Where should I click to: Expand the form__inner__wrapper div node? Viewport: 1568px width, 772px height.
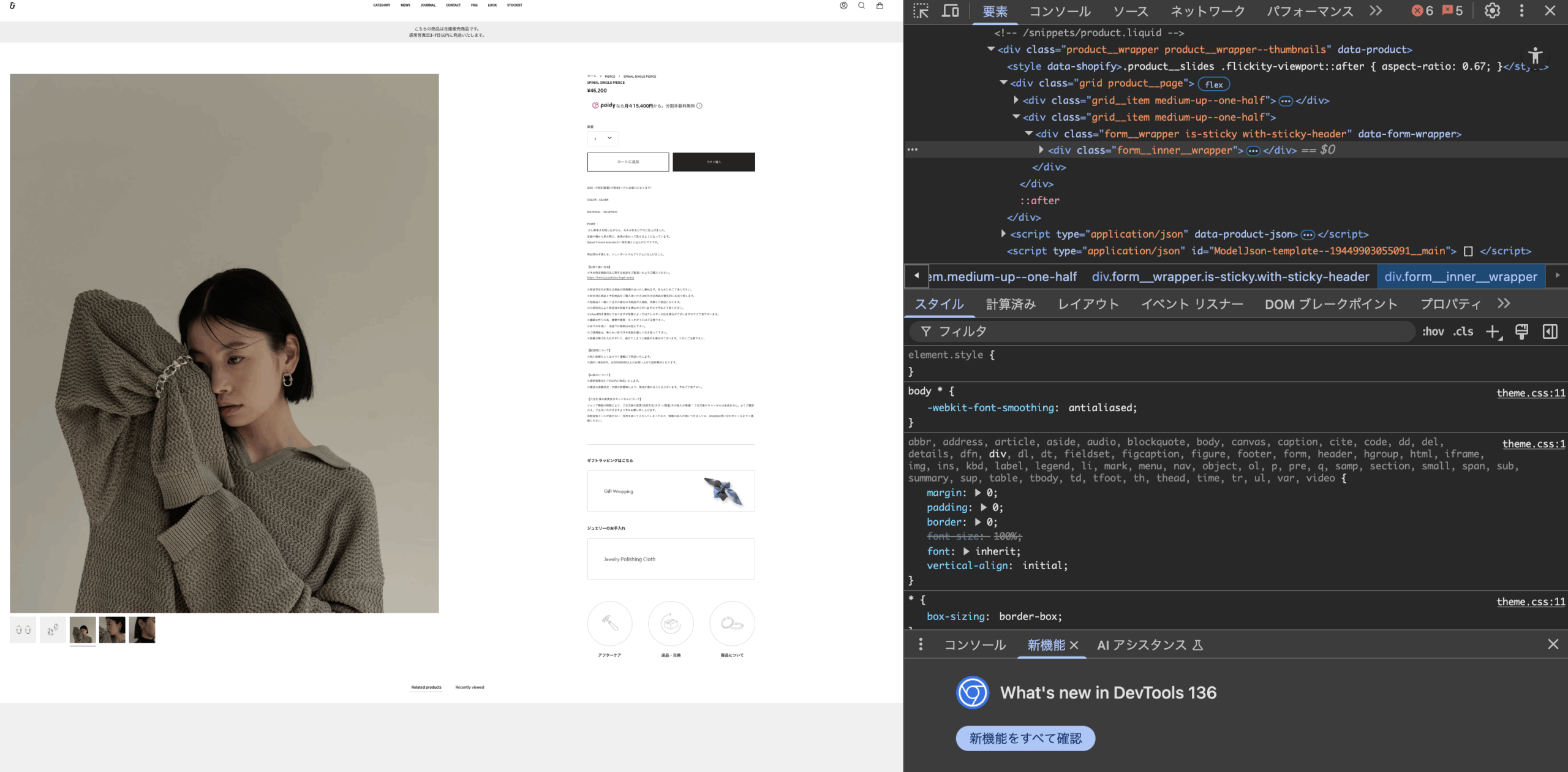click(x=1041, y=150)
